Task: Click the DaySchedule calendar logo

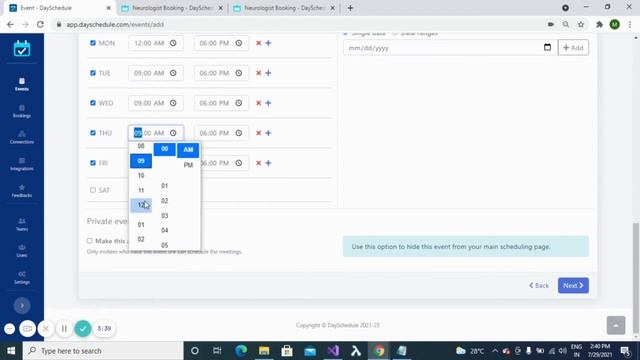Action: click(x=22, y=49)
